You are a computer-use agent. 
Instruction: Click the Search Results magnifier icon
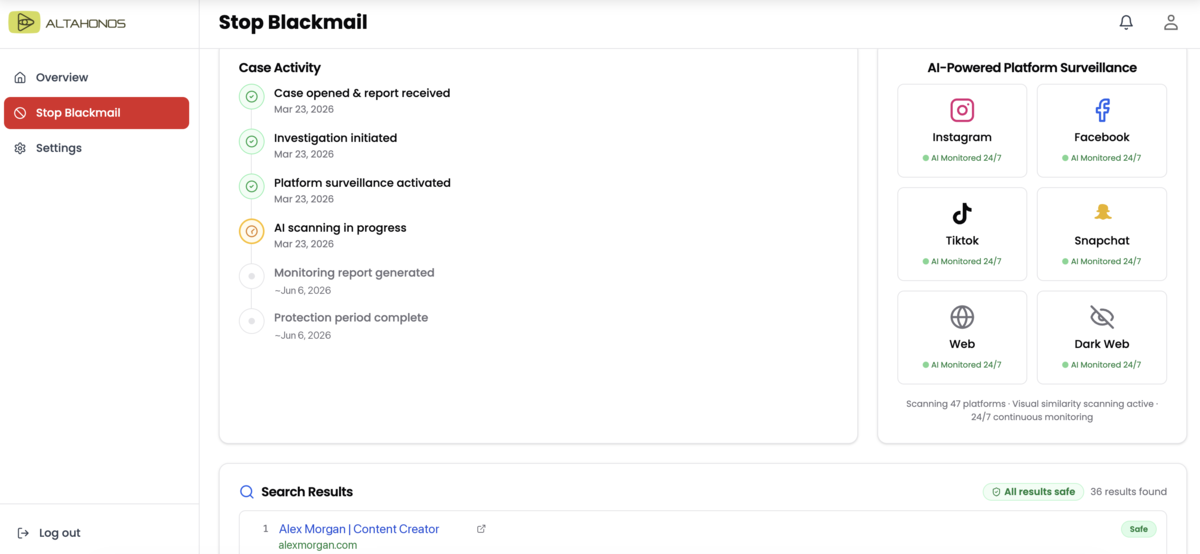tap(246, 492)
